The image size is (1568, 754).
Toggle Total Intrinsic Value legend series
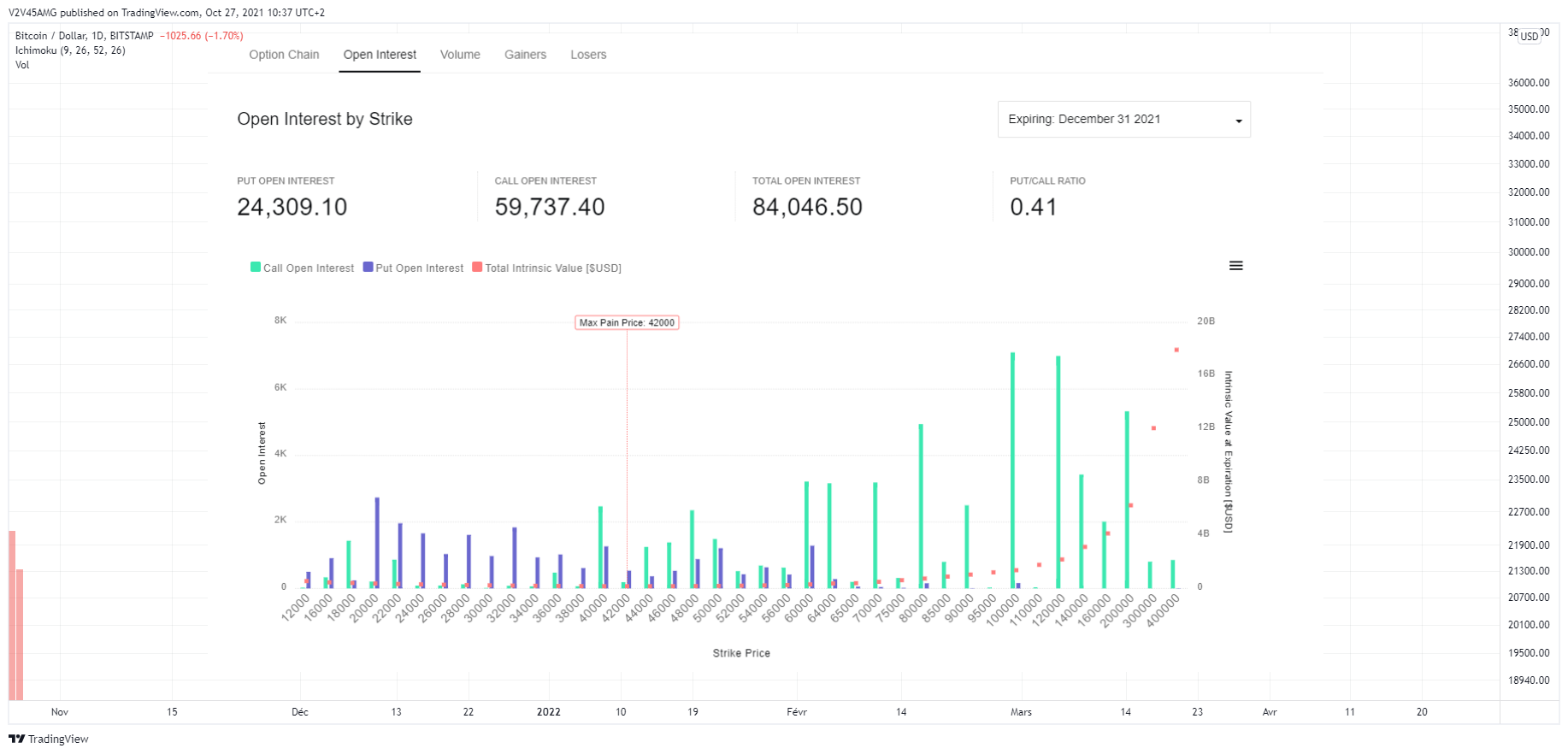pyautogui.click(x=547, y=268)
